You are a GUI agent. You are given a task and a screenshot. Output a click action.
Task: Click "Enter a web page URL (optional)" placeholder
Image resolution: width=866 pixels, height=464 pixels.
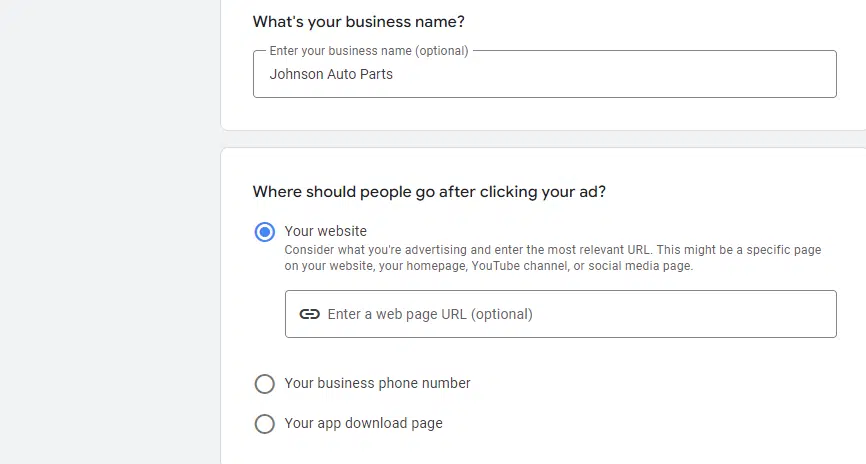430,314
